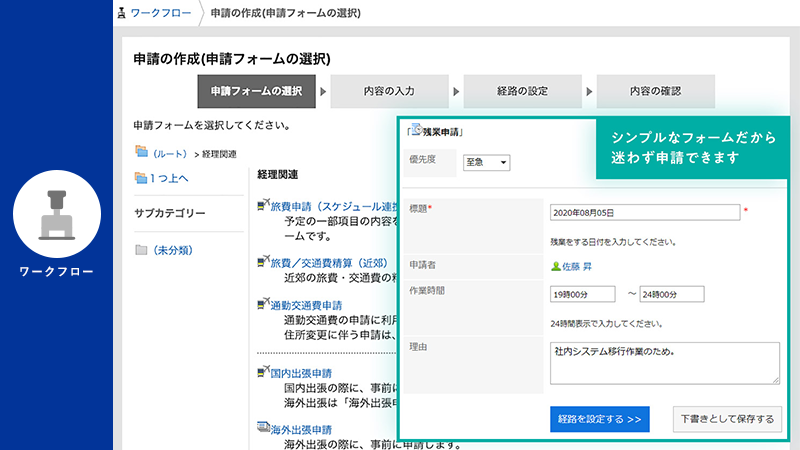Click the 佐藤 昇 user icon
The height and width of the screenshot is (450, 800).
(556, 266)
